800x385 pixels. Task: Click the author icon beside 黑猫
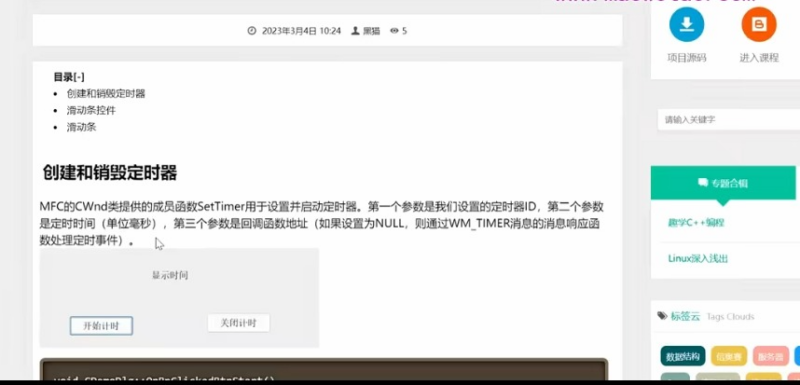(x=356, y=31)
